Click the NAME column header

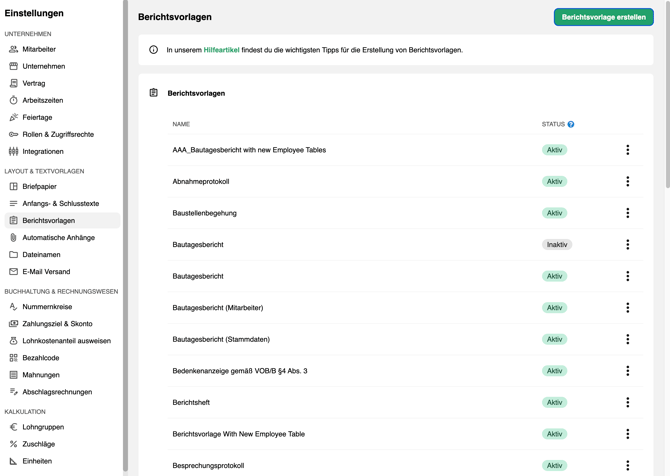181,124
